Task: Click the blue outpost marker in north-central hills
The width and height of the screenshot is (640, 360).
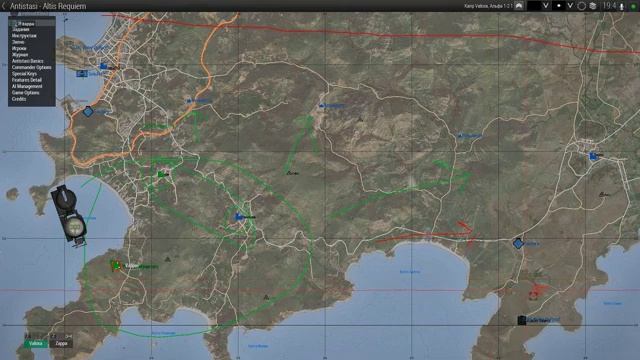Action: click(322, 106)
